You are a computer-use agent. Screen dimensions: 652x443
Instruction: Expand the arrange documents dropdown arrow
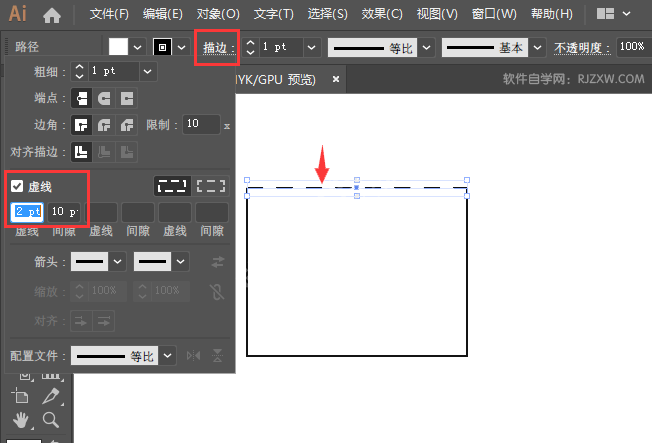tap(626, 14)
